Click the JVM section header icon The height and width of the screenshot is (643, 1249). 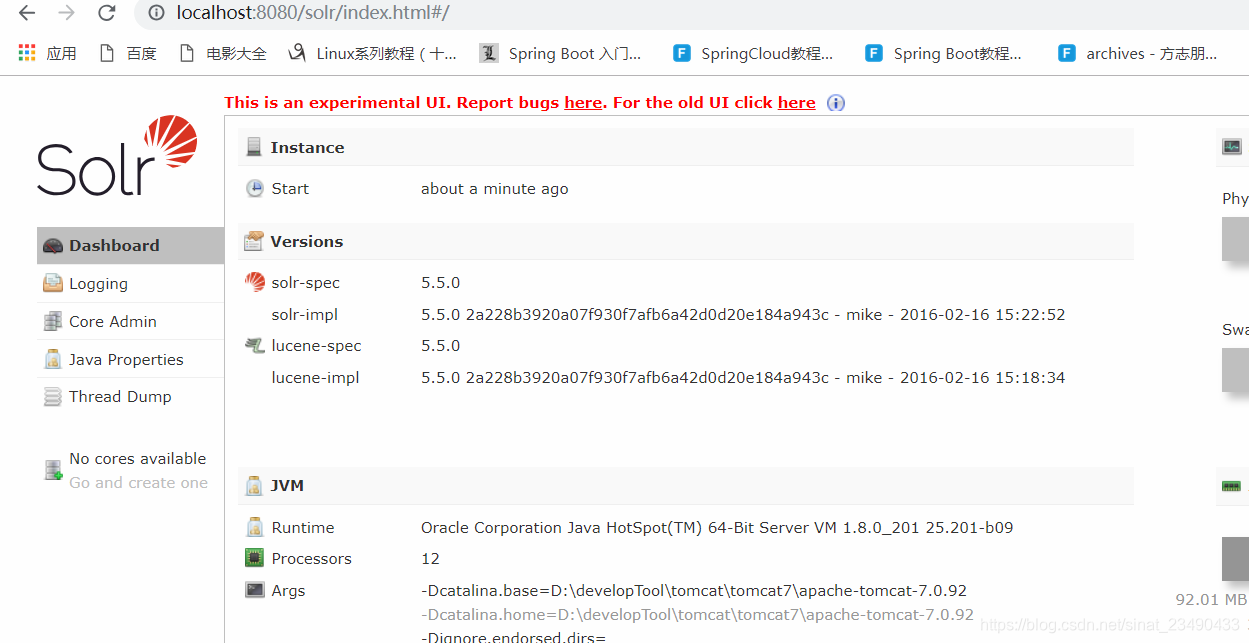point(254,485)
